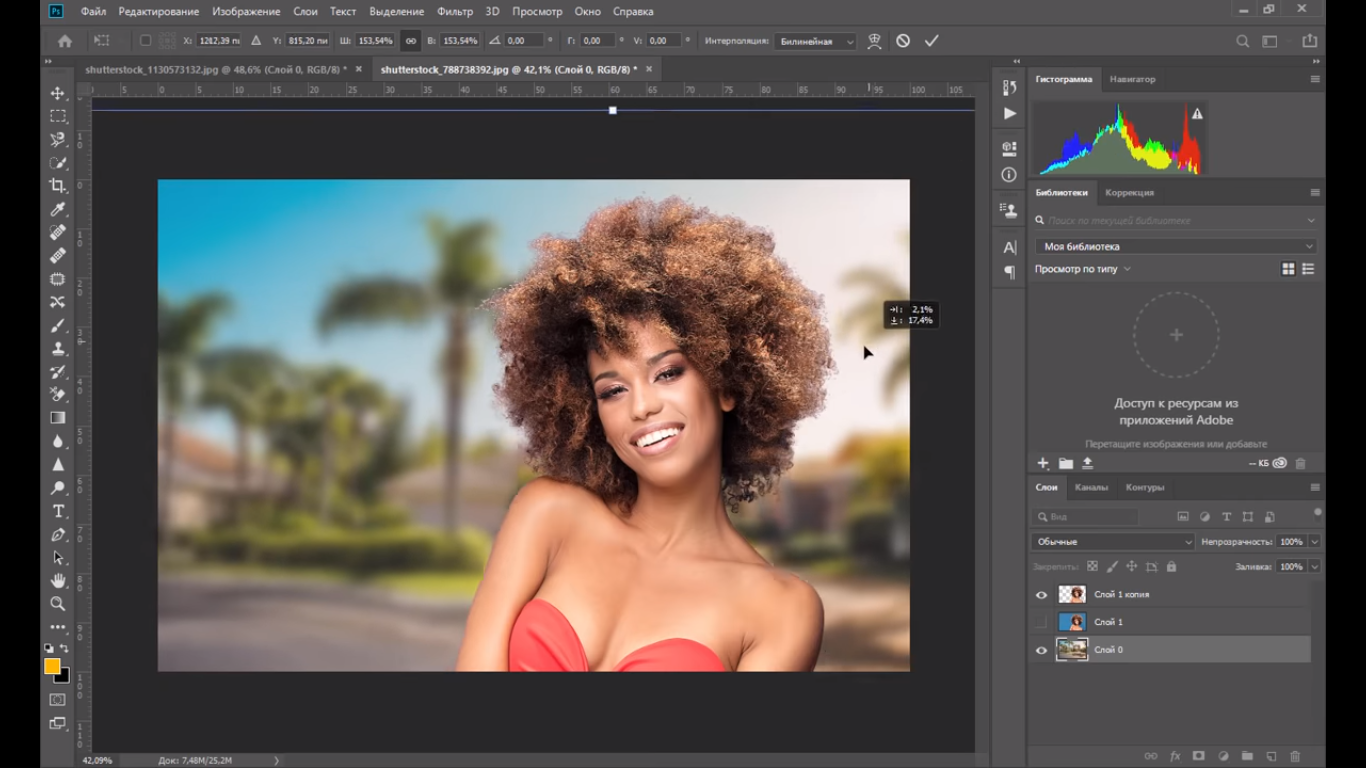Image resolution: width=1366 pixels, height=768 pixels.
Task: Cancel the transform in options bar
Action: click(x=903, y=41)
